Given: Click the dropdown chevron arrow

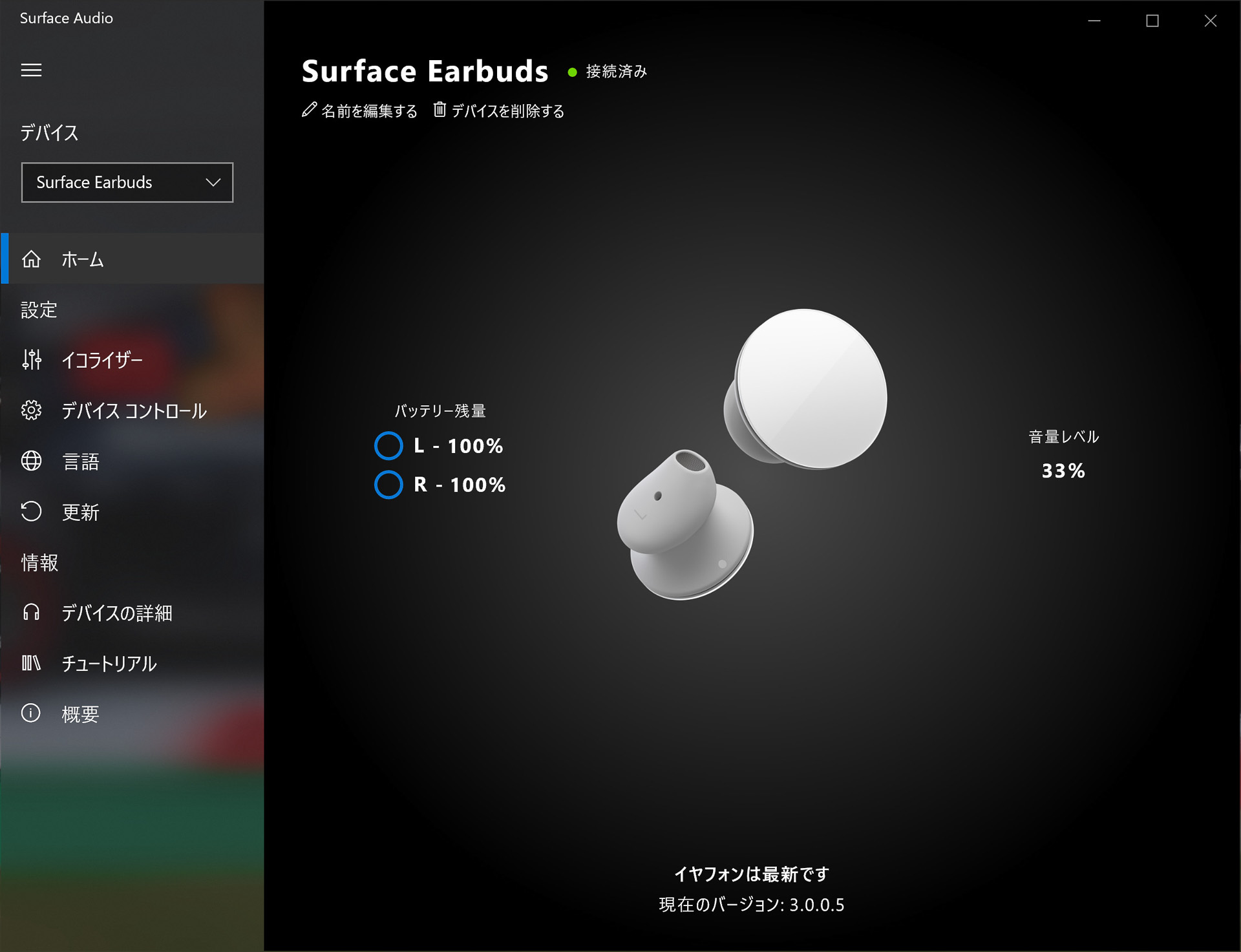Looking at the screenshot, I should (x=213, y=182).
